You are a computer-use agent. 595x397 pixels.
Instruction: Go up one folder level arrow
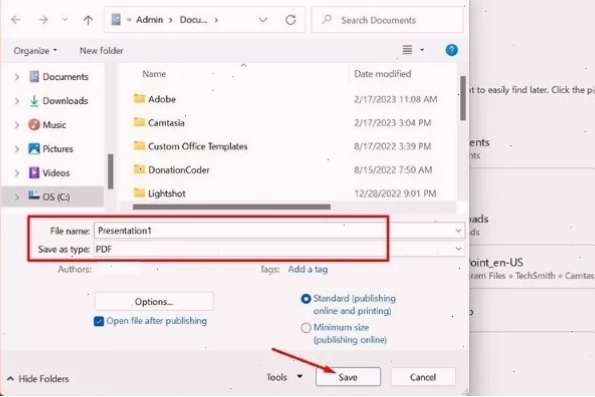click(88, 20)
